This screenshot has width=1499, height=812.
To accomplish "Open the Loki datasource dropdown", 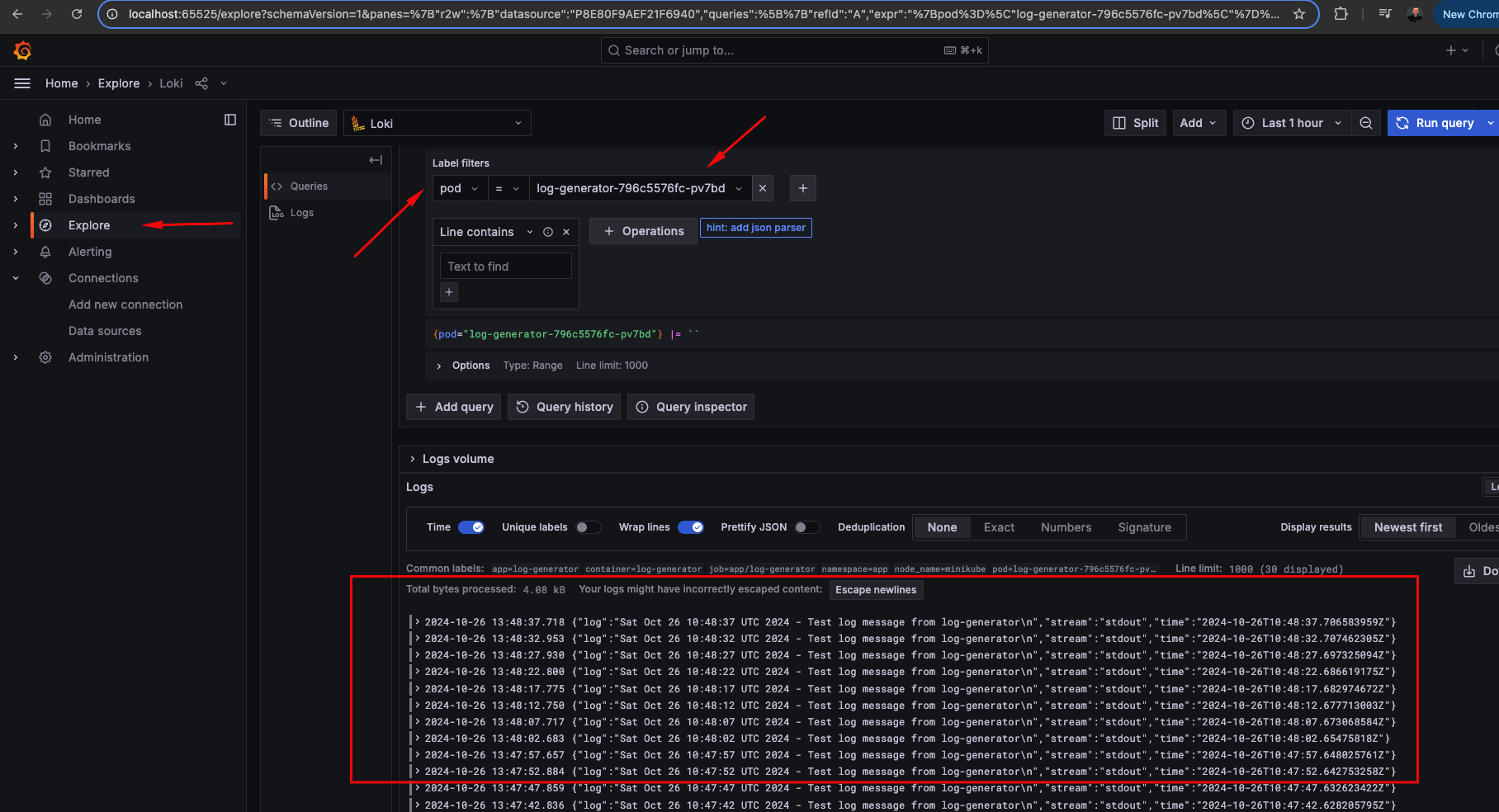I will click(x=437, y=123).
